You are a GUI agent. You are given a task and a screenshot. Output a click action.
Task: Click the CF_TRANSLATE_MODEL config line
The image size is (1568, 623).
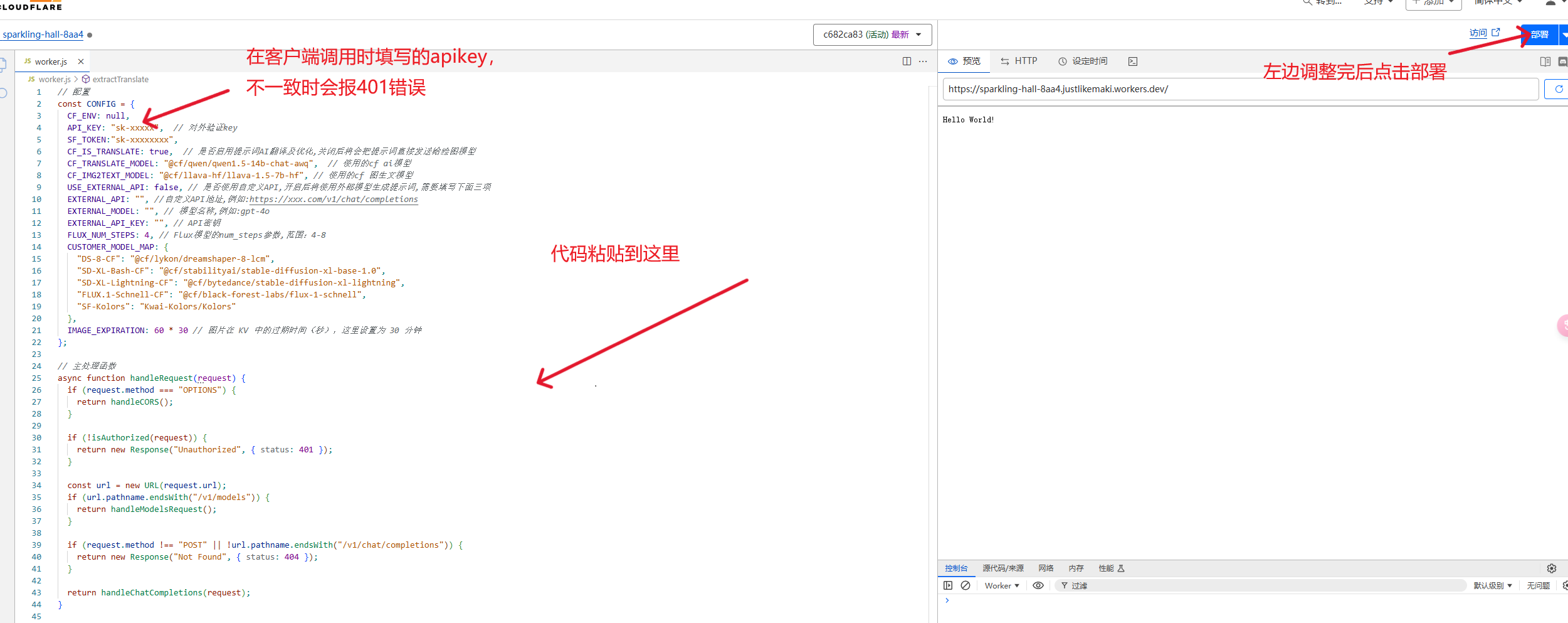pos(239,164)
